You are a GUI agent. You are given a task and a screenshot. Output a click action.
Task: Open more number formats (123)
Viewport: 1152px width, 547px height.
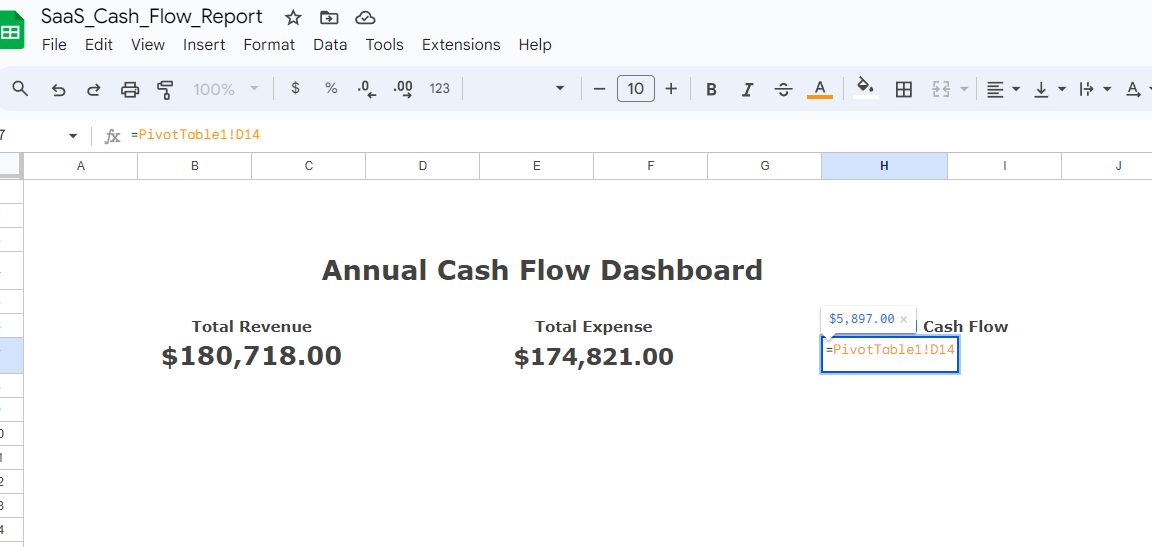439,89
